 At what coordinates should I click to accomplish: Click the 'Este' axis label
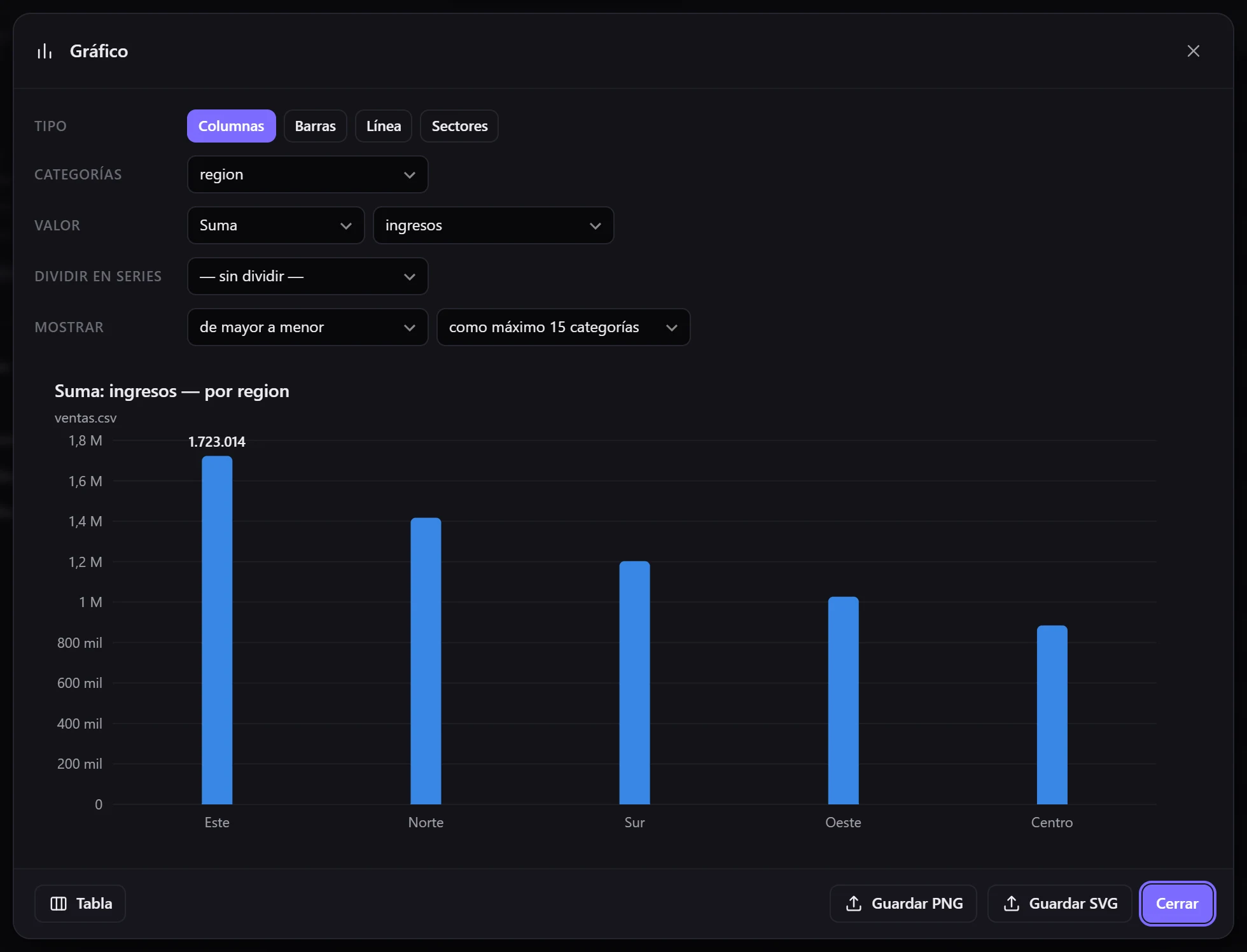(x=217, y=822)
